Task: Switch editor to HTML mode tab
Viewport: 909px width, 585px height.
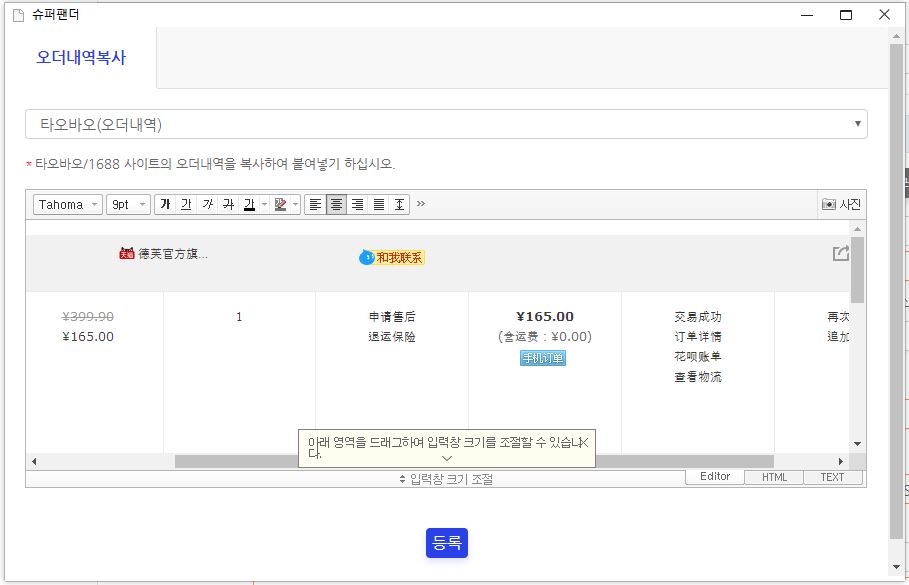Action: (x=774, y=477)
